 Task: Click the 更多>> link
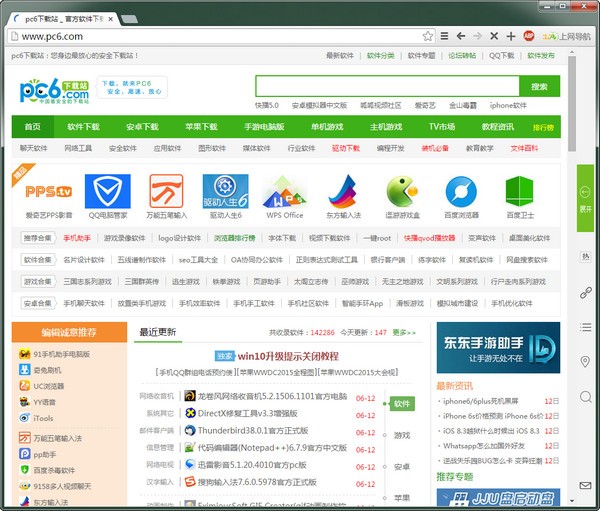(404, 332)
